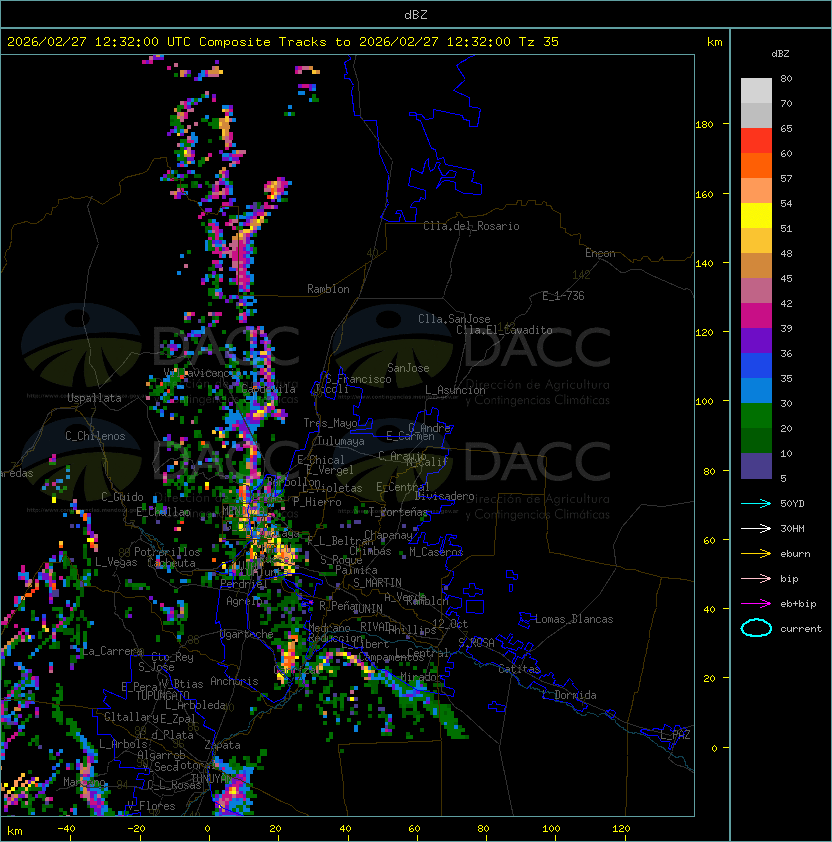
Task: Click the 'Uspallata' map label
Action: [95, 398]
